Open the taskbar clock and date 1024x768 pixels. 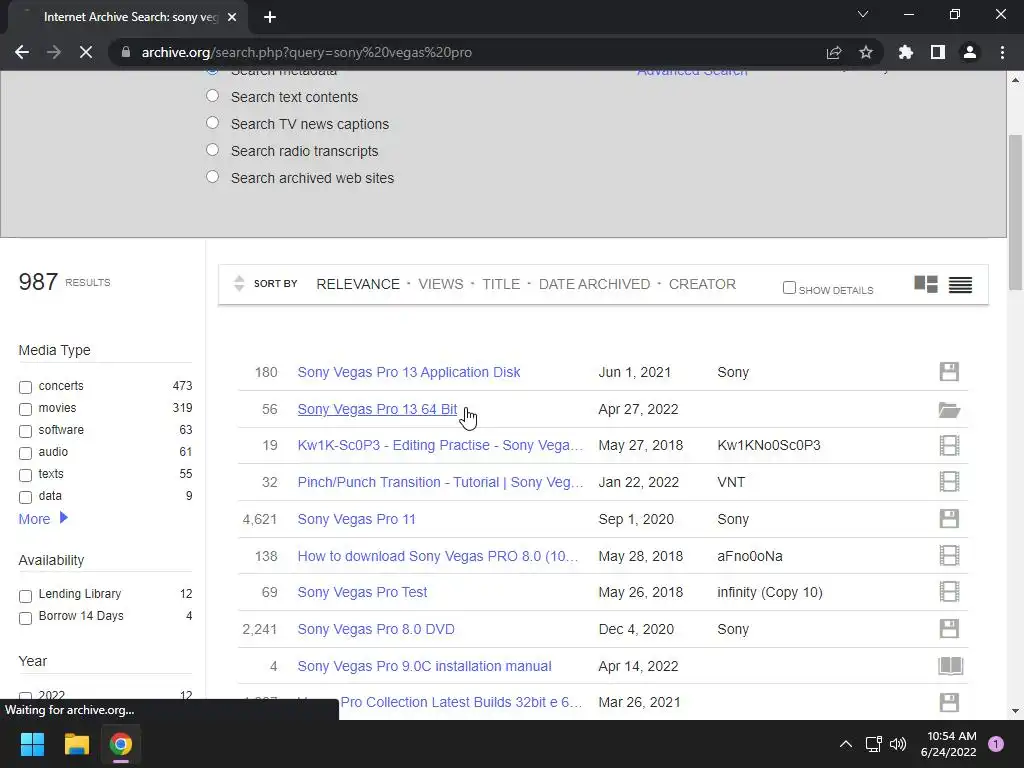948,744
